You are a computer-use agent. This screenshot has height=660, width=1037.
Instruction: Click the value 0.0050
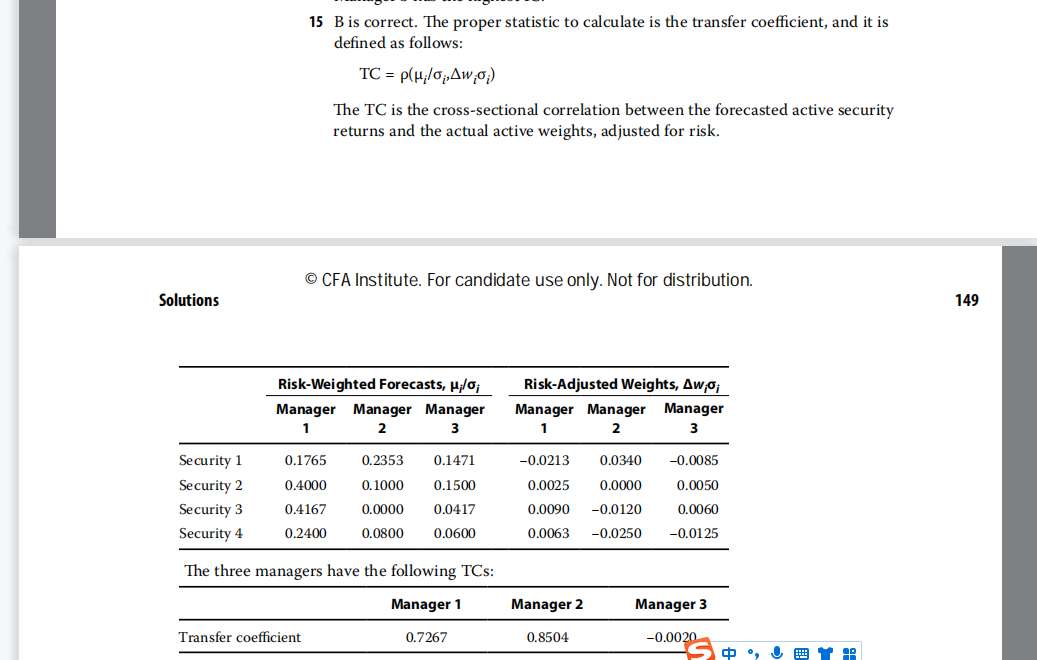coord(698,485)
